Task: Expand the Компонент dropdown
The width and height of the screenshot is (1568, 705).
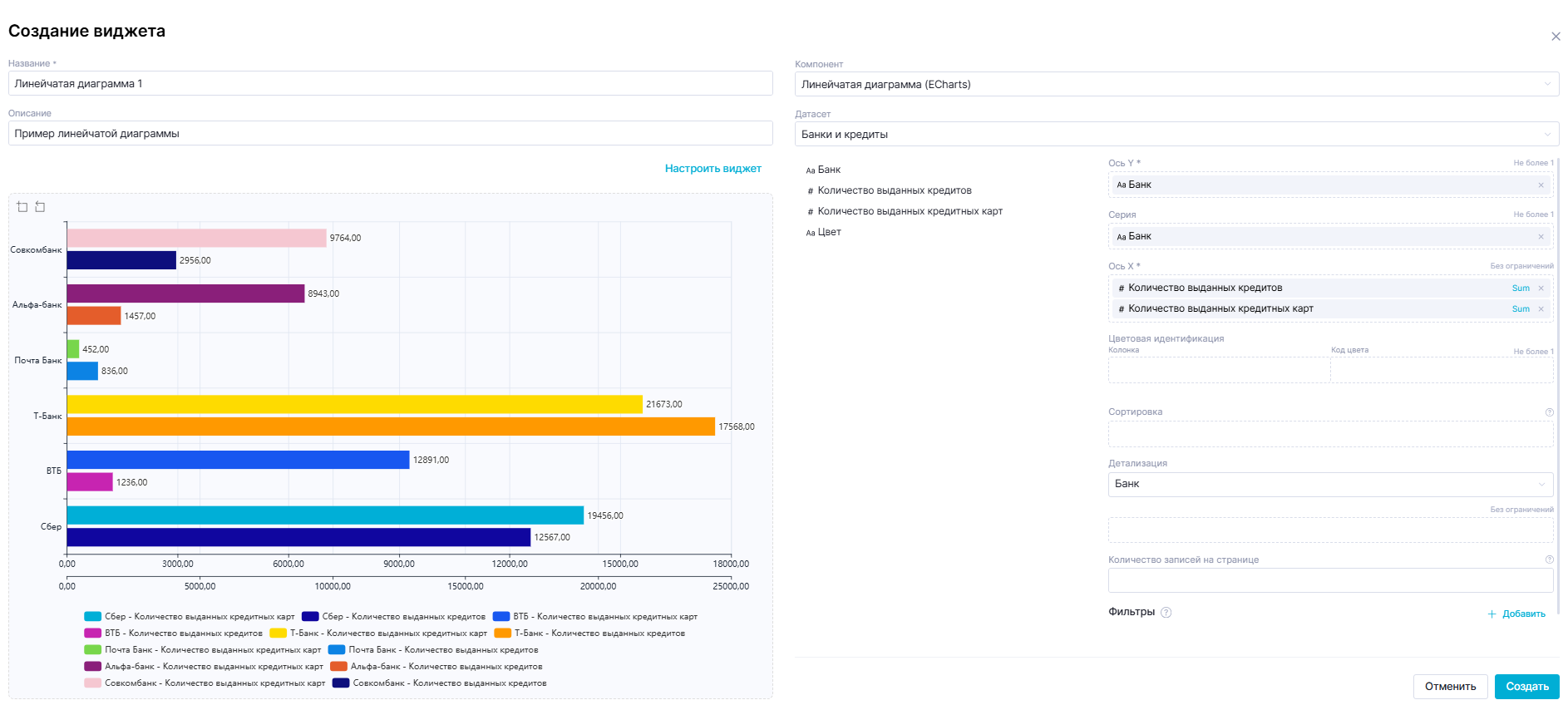Action: click(1176, 84)
